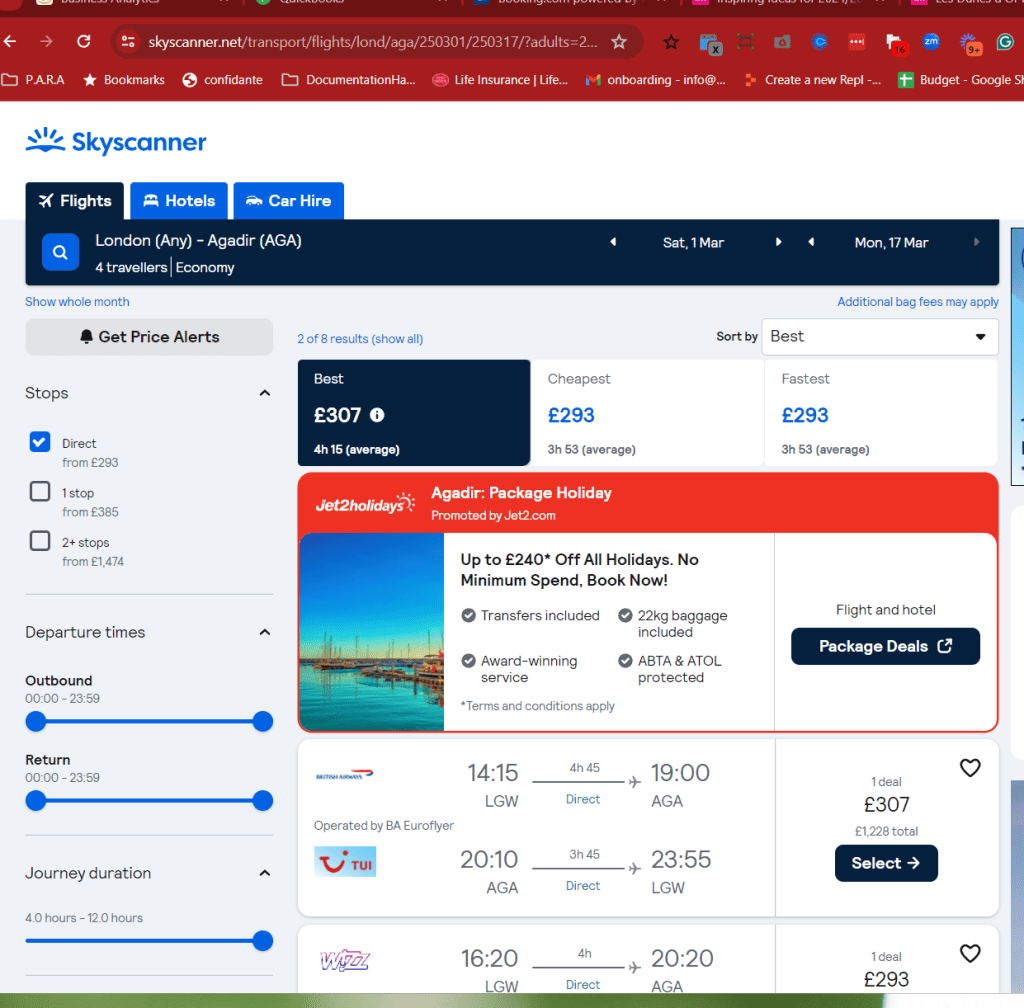Click the Jet2holidays harbour image

click(x=372, y=632)
